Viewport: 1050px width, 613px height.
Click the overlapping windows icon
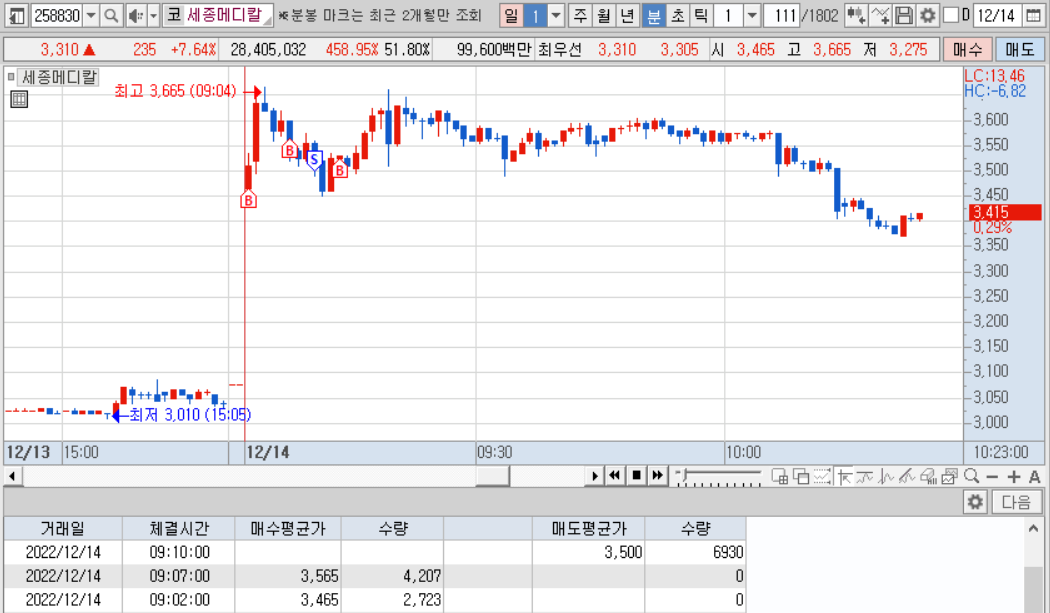click(801, 476)
